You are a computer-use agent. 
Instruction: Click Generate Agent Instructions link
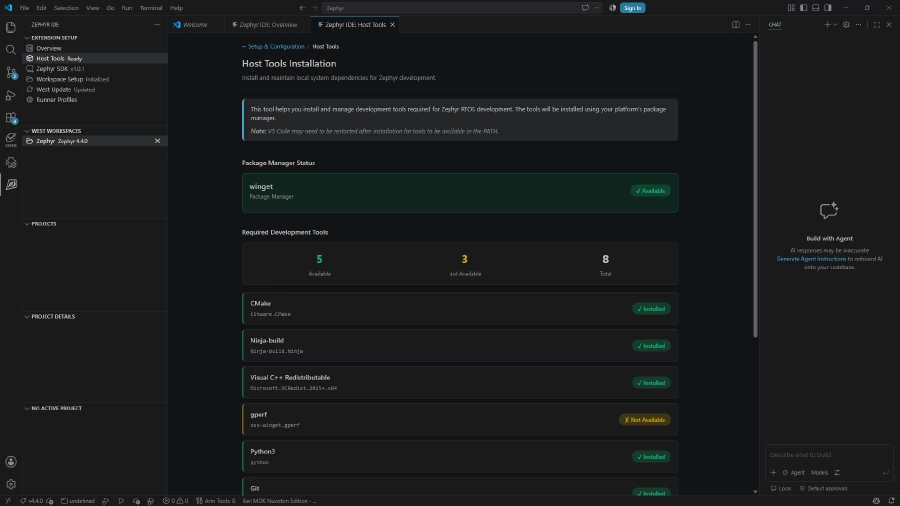tap(811, 259)
